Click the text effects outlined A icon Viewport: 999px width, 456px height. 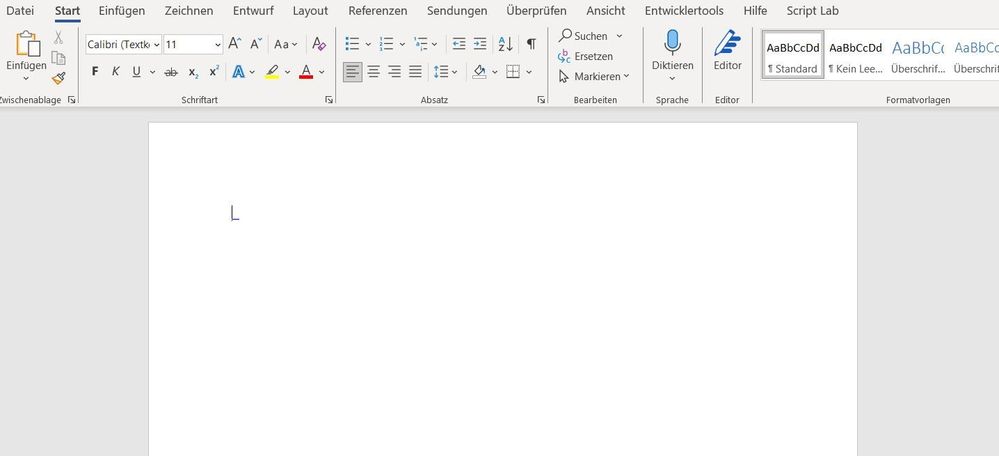click(x=238, y=72)
